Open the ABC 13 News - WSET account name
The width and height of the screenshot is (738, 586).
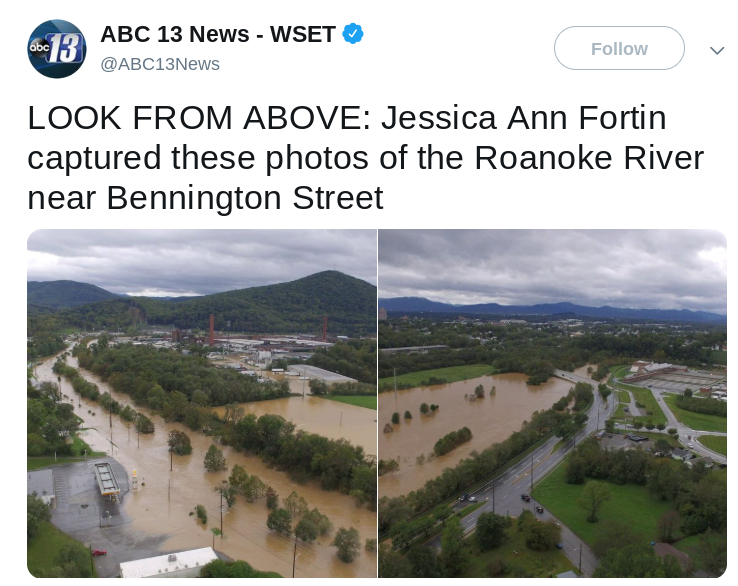[x=218, y=34]
